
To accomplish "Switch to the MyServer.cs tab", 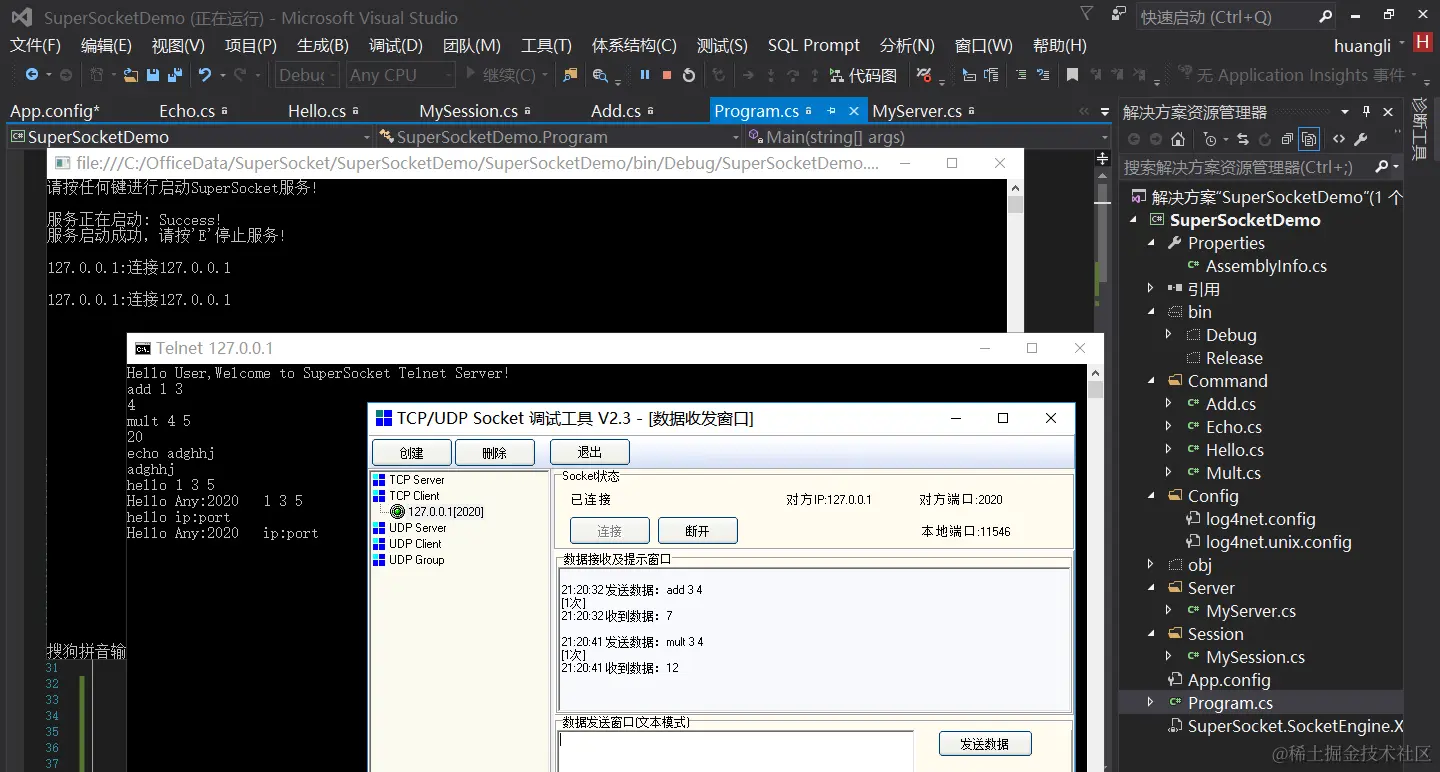I will click(x=917, y=111).
